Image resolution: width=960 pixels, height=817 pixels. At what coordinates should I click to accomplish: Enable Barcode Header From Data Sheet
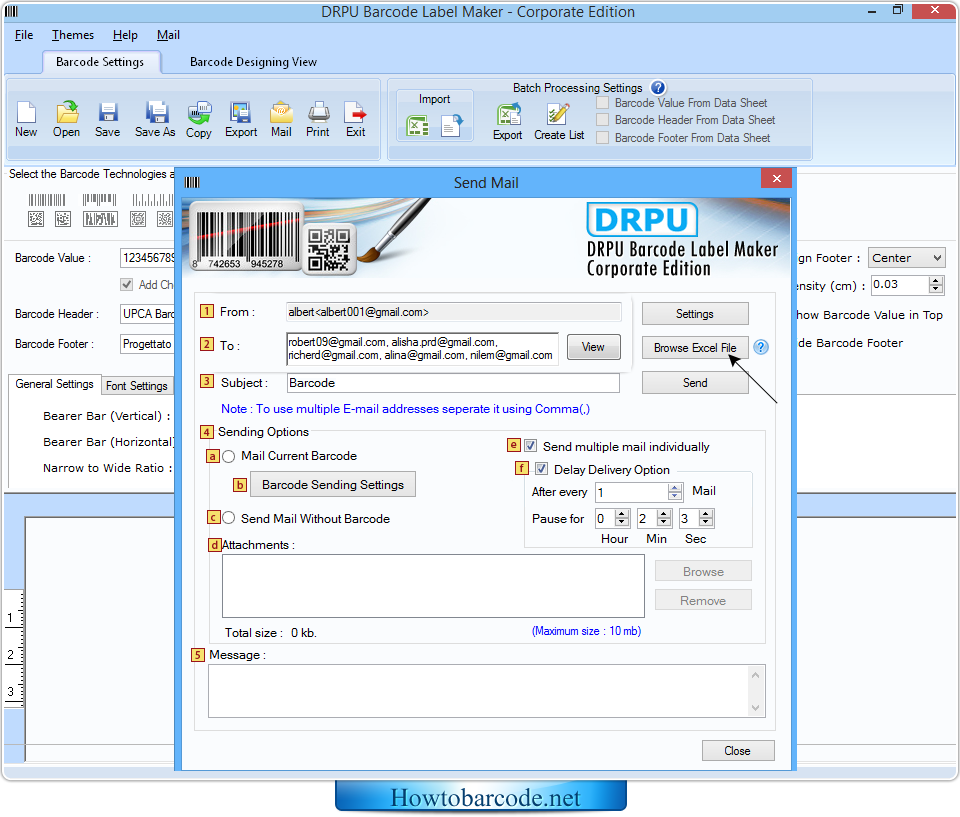pyautogui.click(x=602, y=120)
